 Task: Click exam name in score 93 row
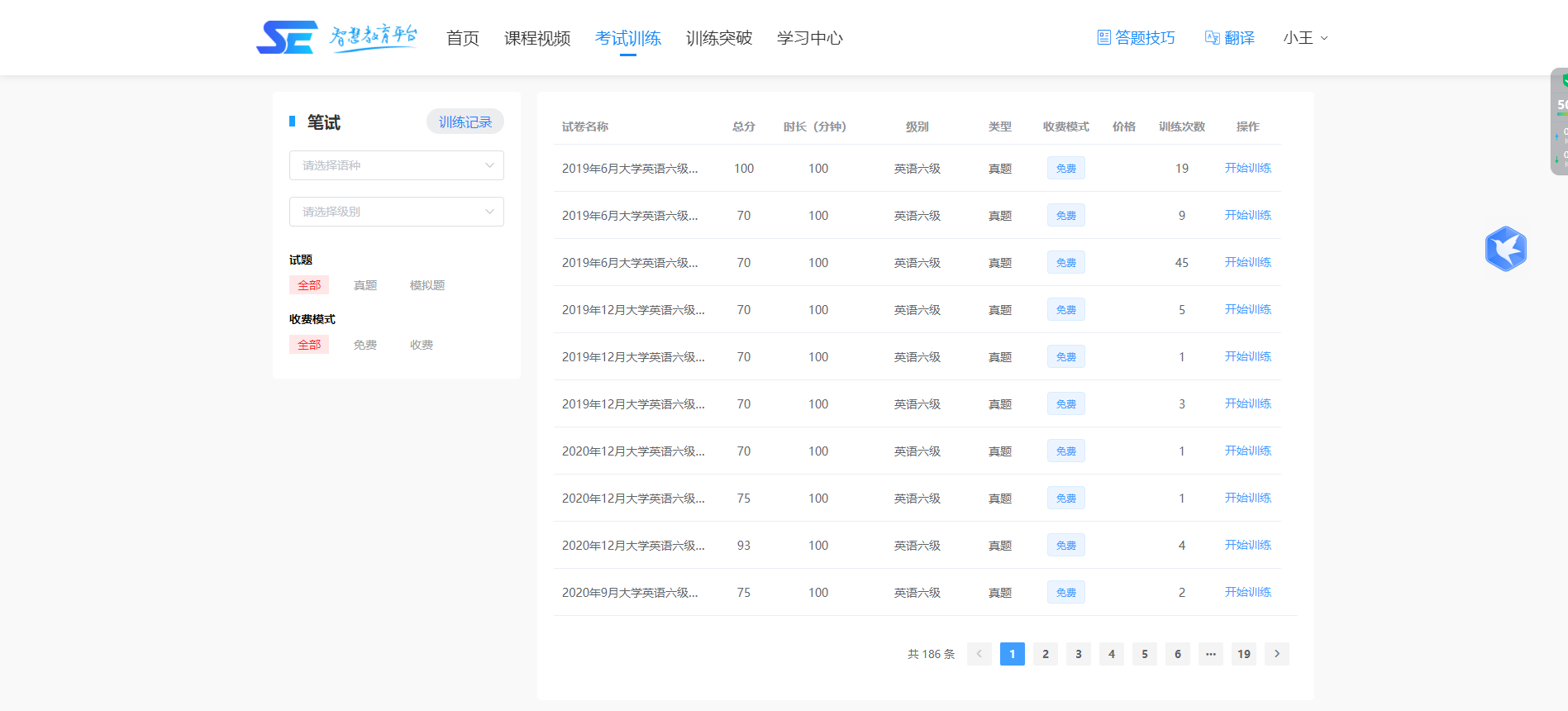click(x=633, y=545)
